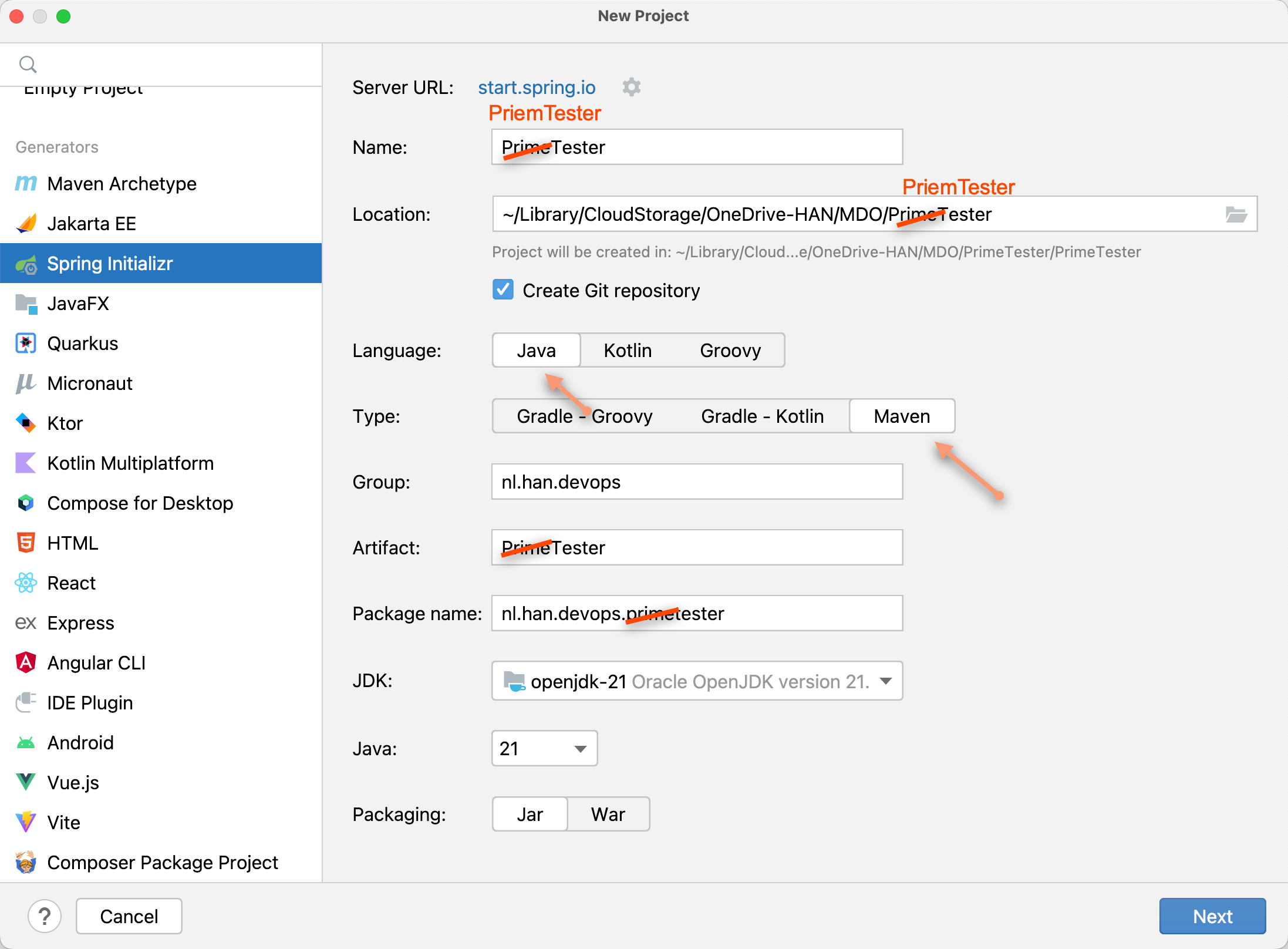Viewport: 1288px width, 949px height.
Task: Click the Composer Package Project icon
Action: 26,863
